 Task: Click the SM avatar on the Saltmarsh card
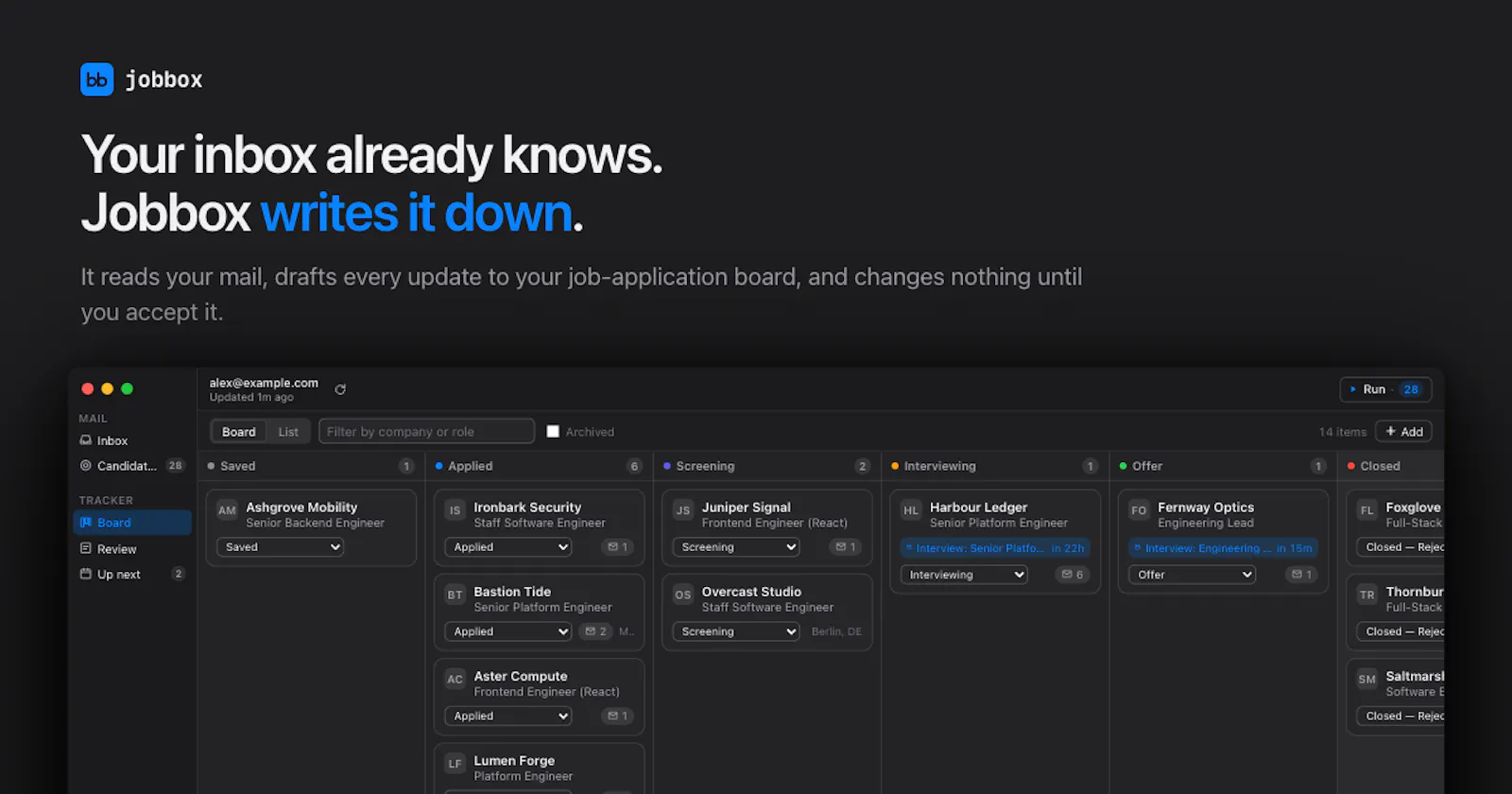1366,680
